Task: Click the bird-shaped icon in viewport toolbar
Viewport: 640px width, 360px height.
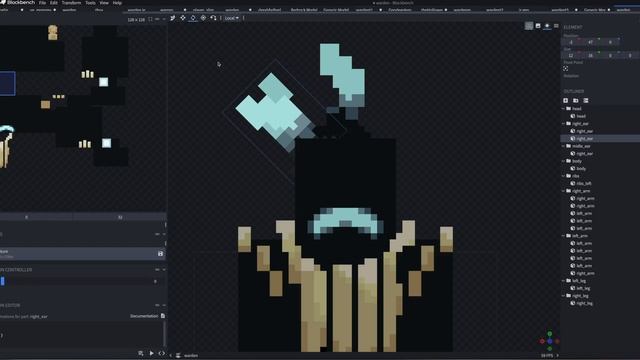Action: (x=173, y=18)
